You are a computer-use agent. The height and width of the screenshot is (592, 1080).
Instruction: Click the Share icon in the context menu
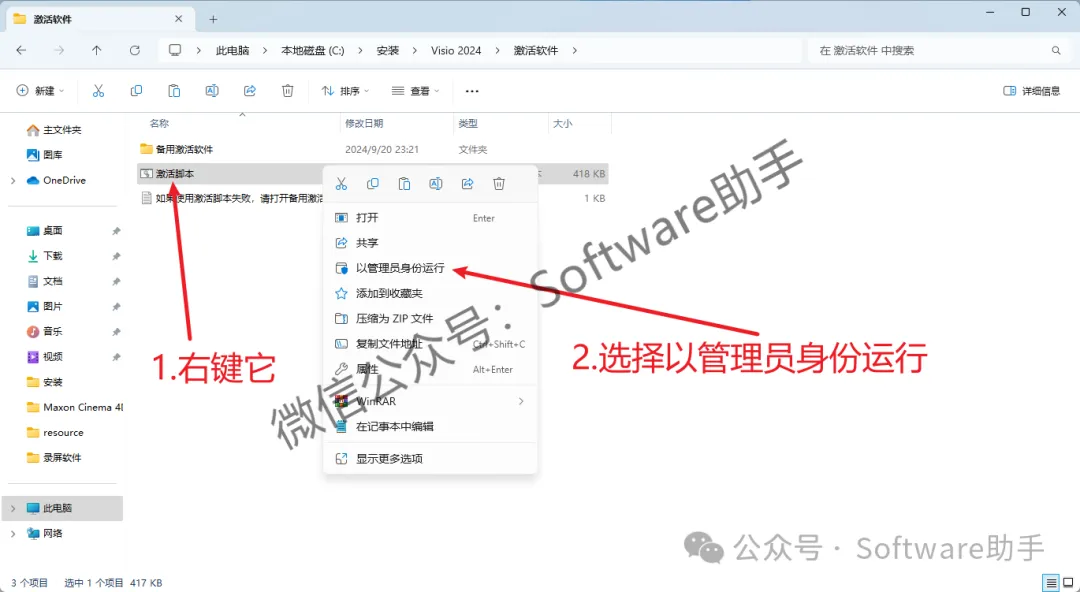pos(468,183)
